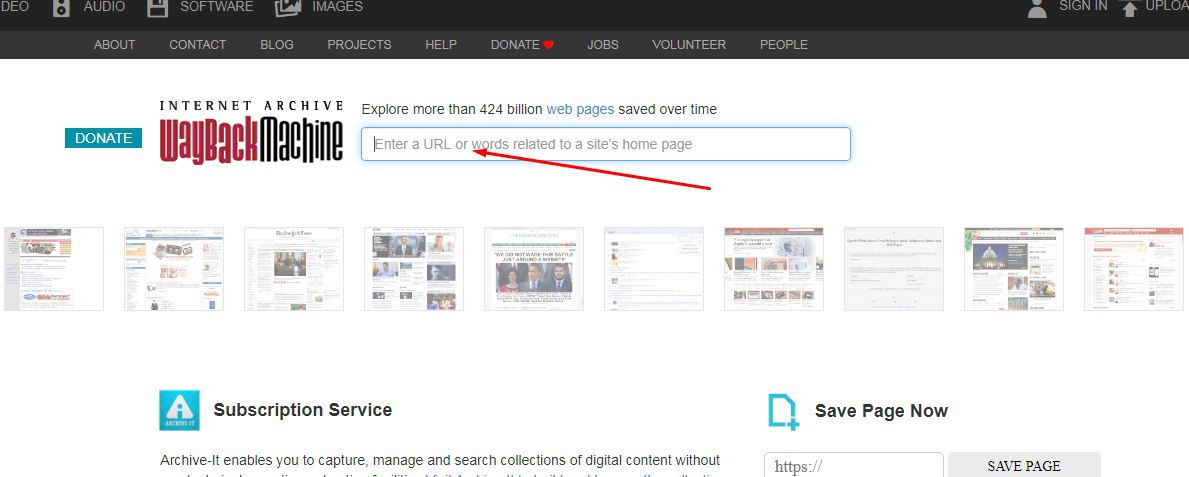1189x477 pixels.
Task: Open the Audio section speaker icon
Action: tap(61, 8)
